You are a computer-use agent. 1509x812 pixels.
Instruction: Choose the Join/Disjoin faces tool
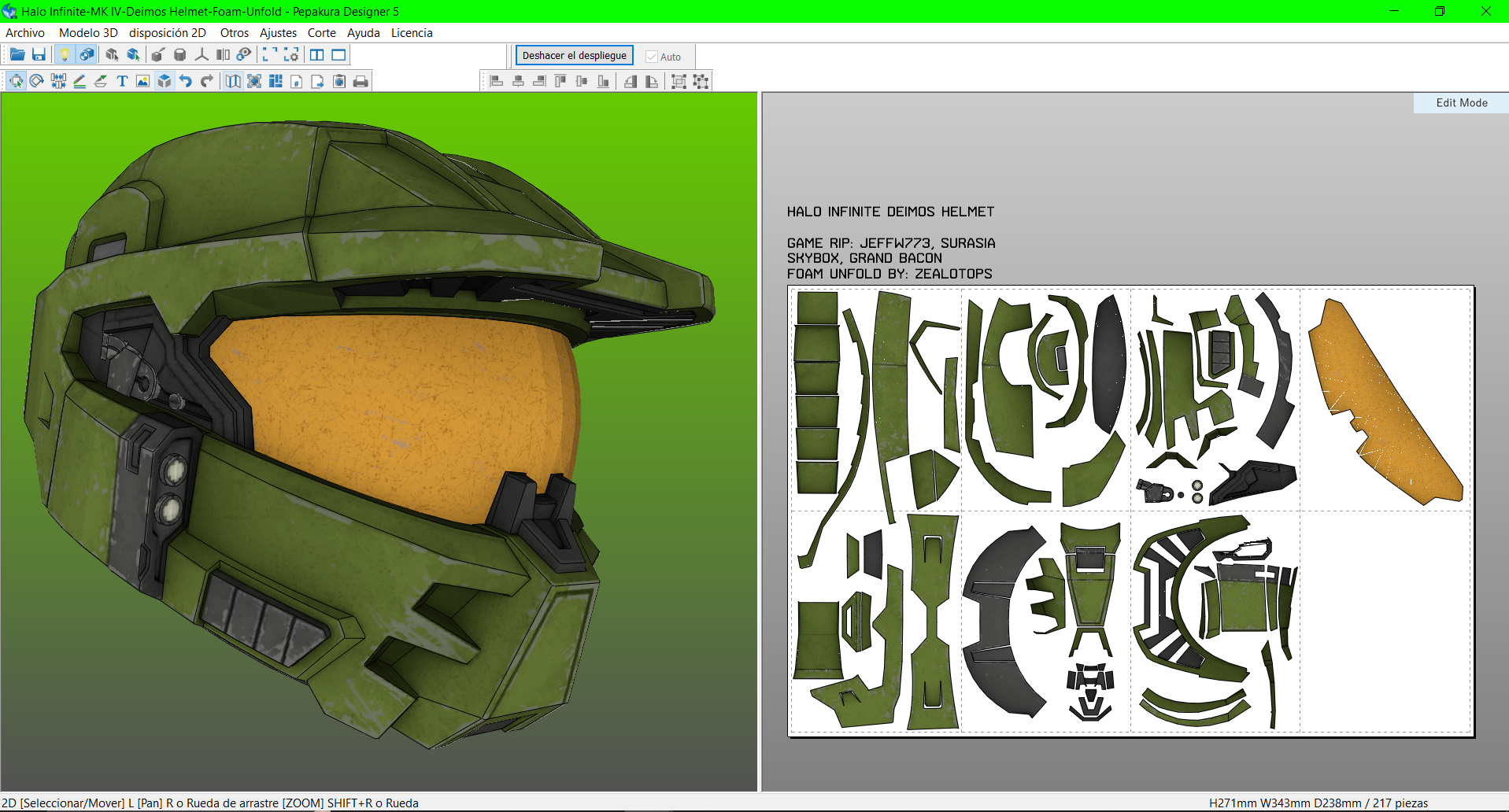(58, 81)
